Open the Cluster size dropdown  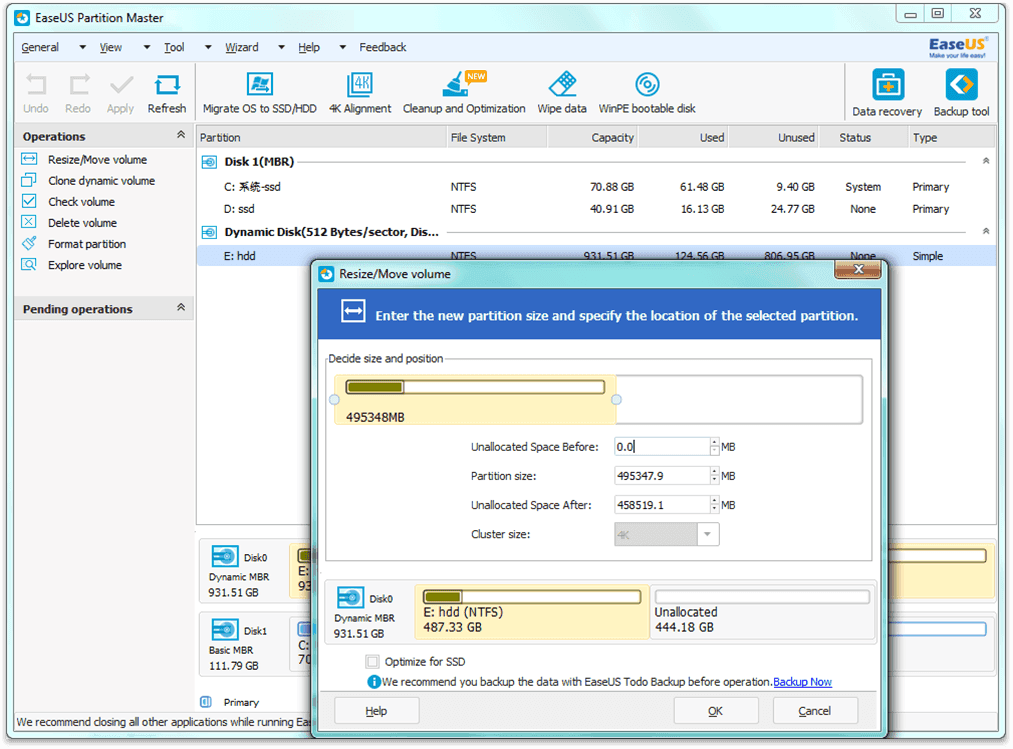pyautogui.click(x=708, y=534)
